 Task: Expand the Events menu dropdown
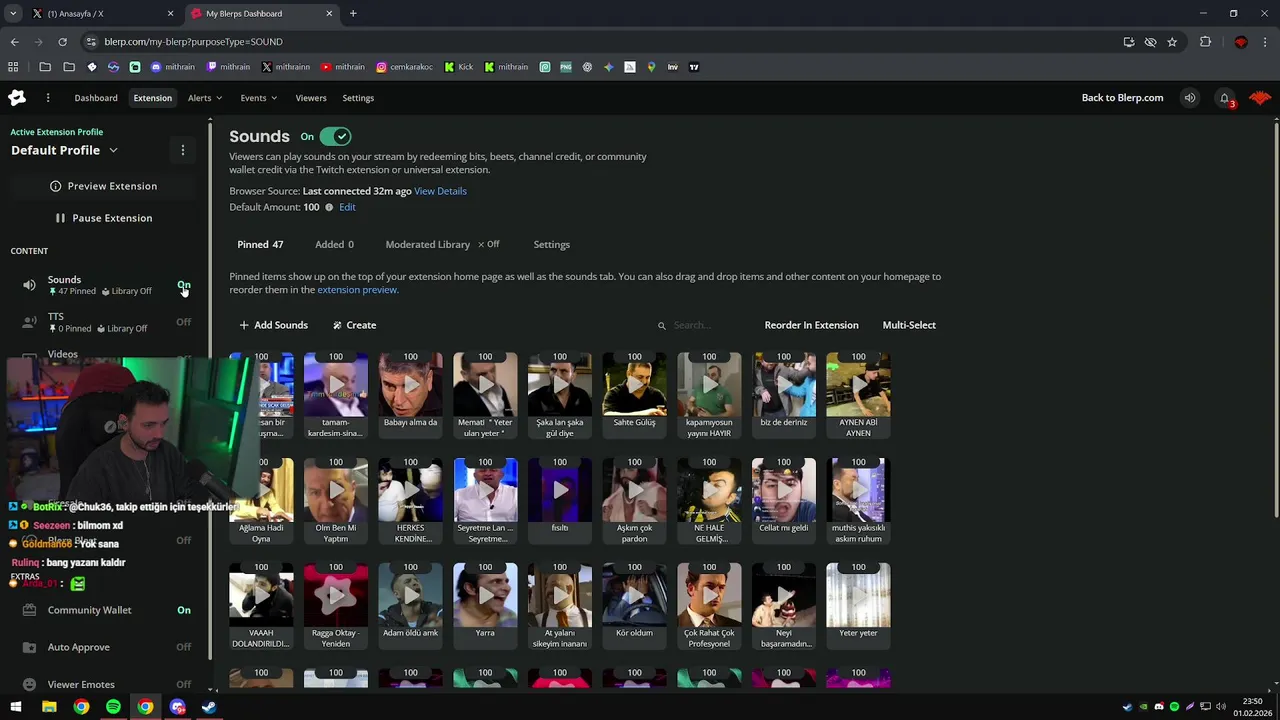258,98
